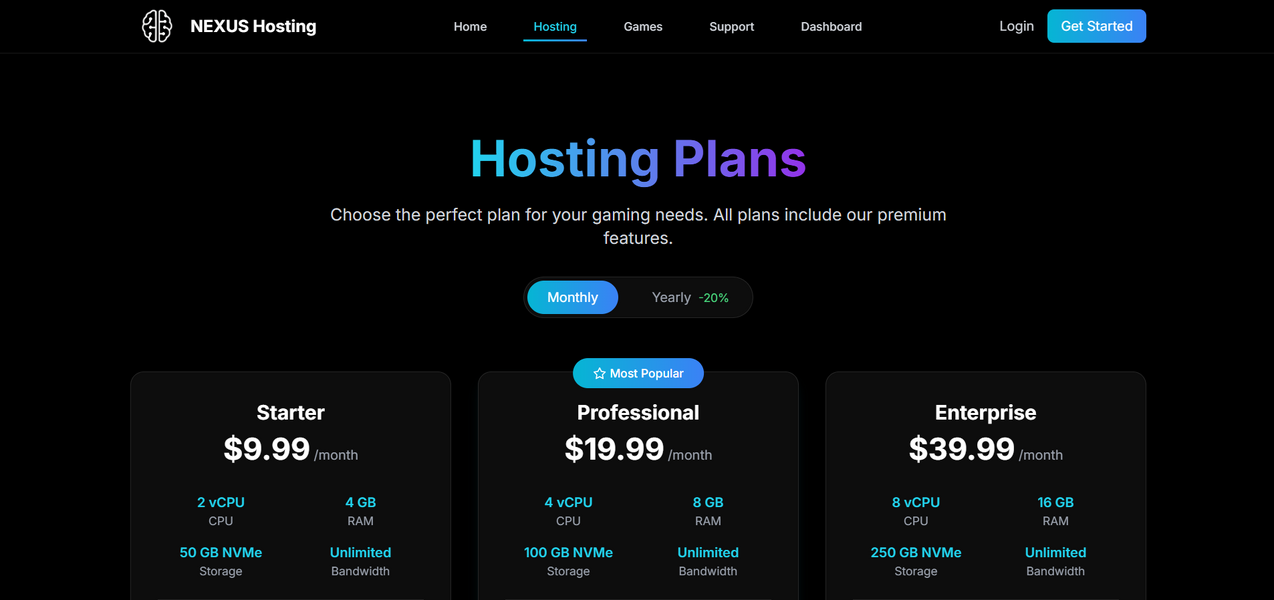Navigate to the Home menu item
Viewport: 1274px width, 600px height.
[x=470, y=26]
